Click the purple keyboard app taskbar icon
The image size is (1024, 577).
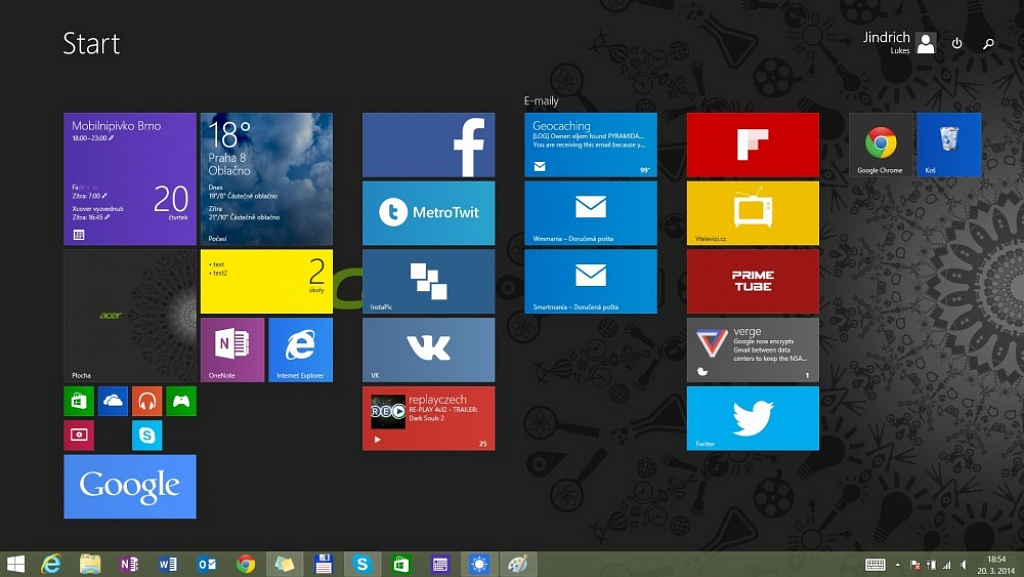pos(440,564)
